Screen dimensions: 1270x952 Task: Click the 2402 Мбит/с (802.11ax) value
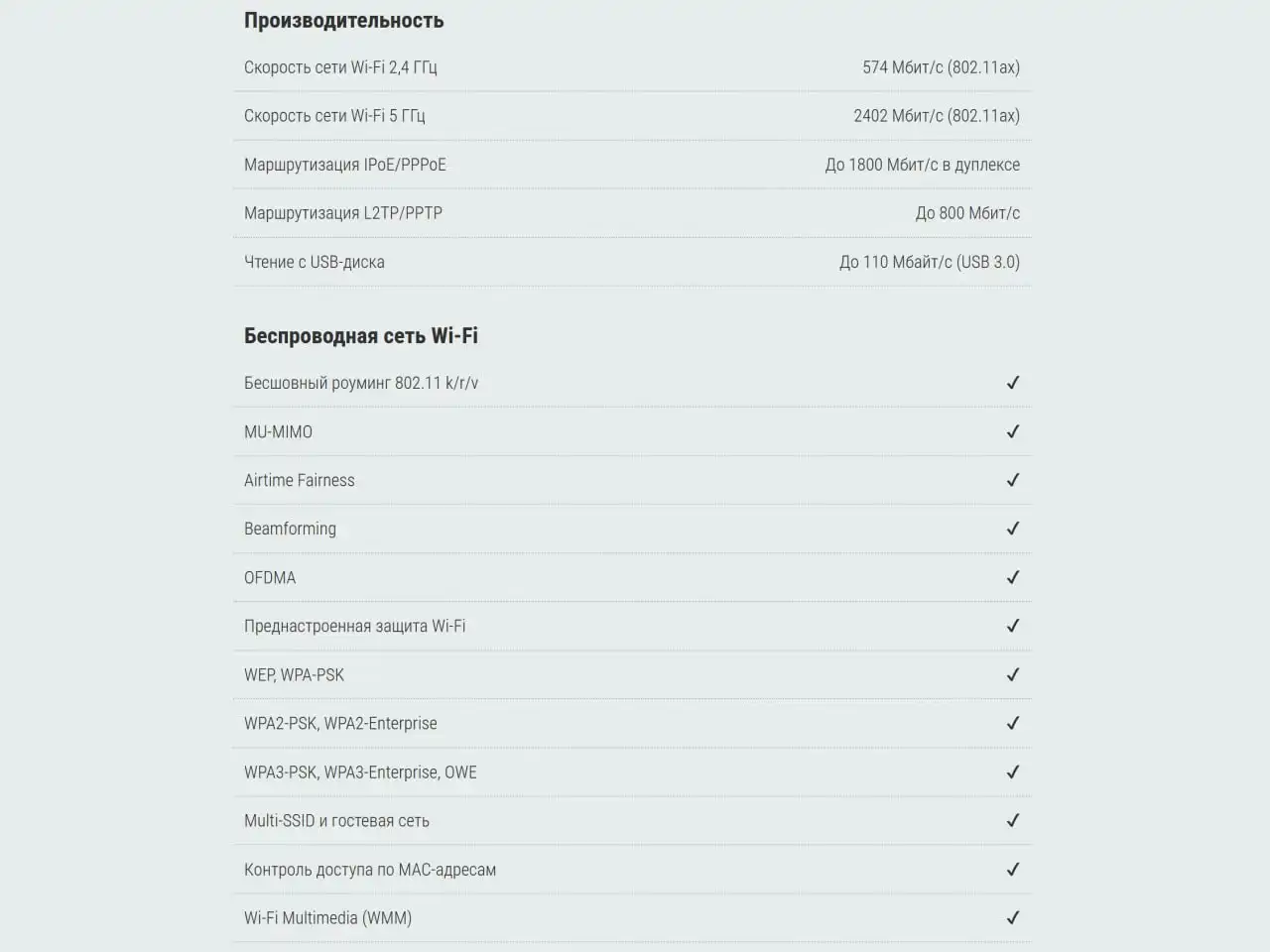tap(937, 116)
